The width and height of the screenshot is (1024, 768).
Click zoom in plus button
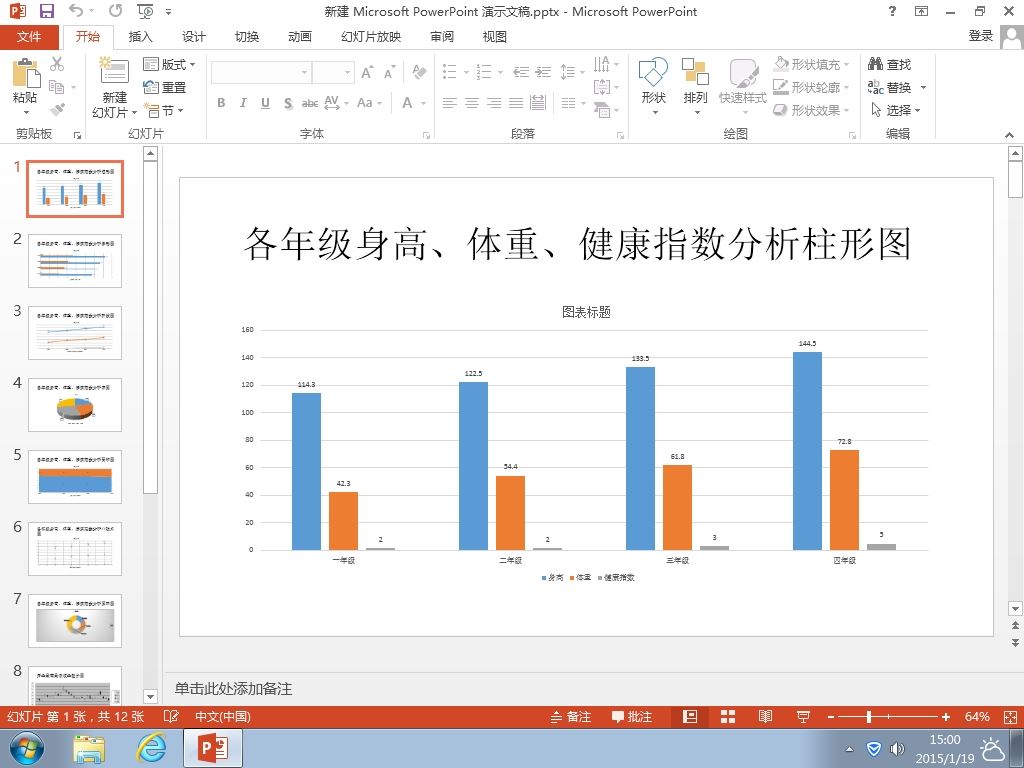[x=946, y=717]
